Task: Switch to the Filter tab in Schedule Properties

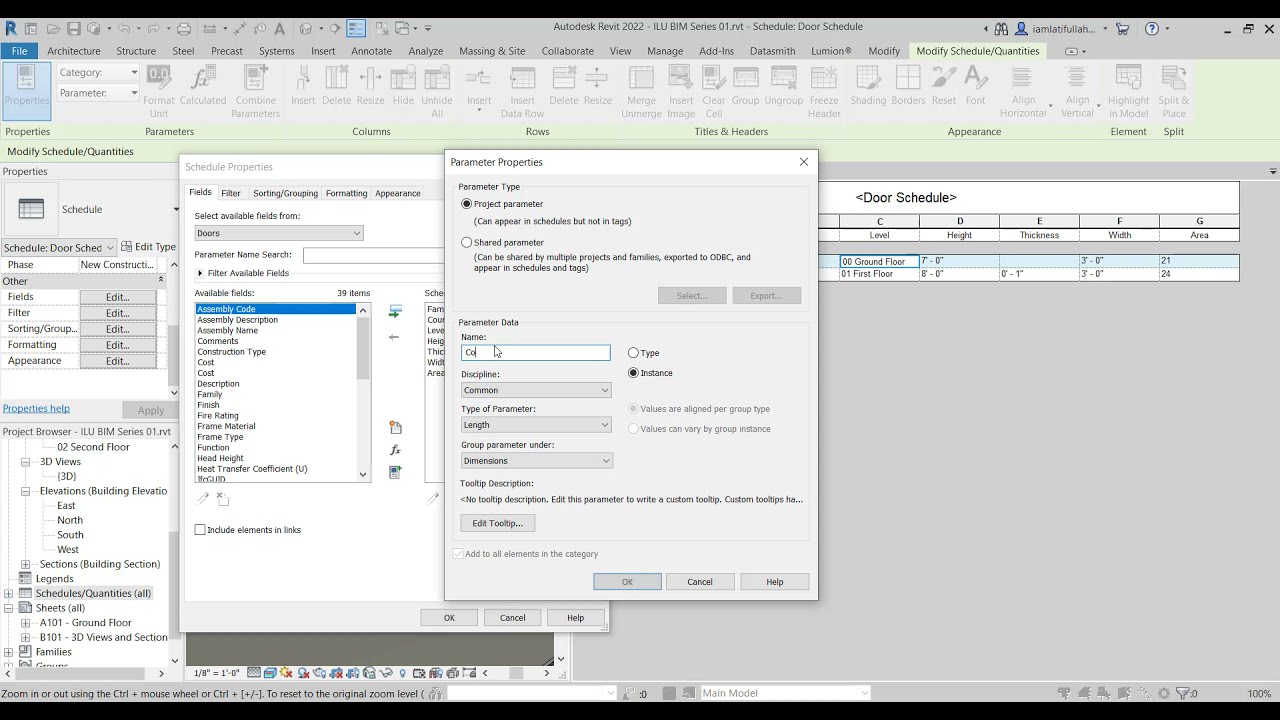Action: (231, 193)
